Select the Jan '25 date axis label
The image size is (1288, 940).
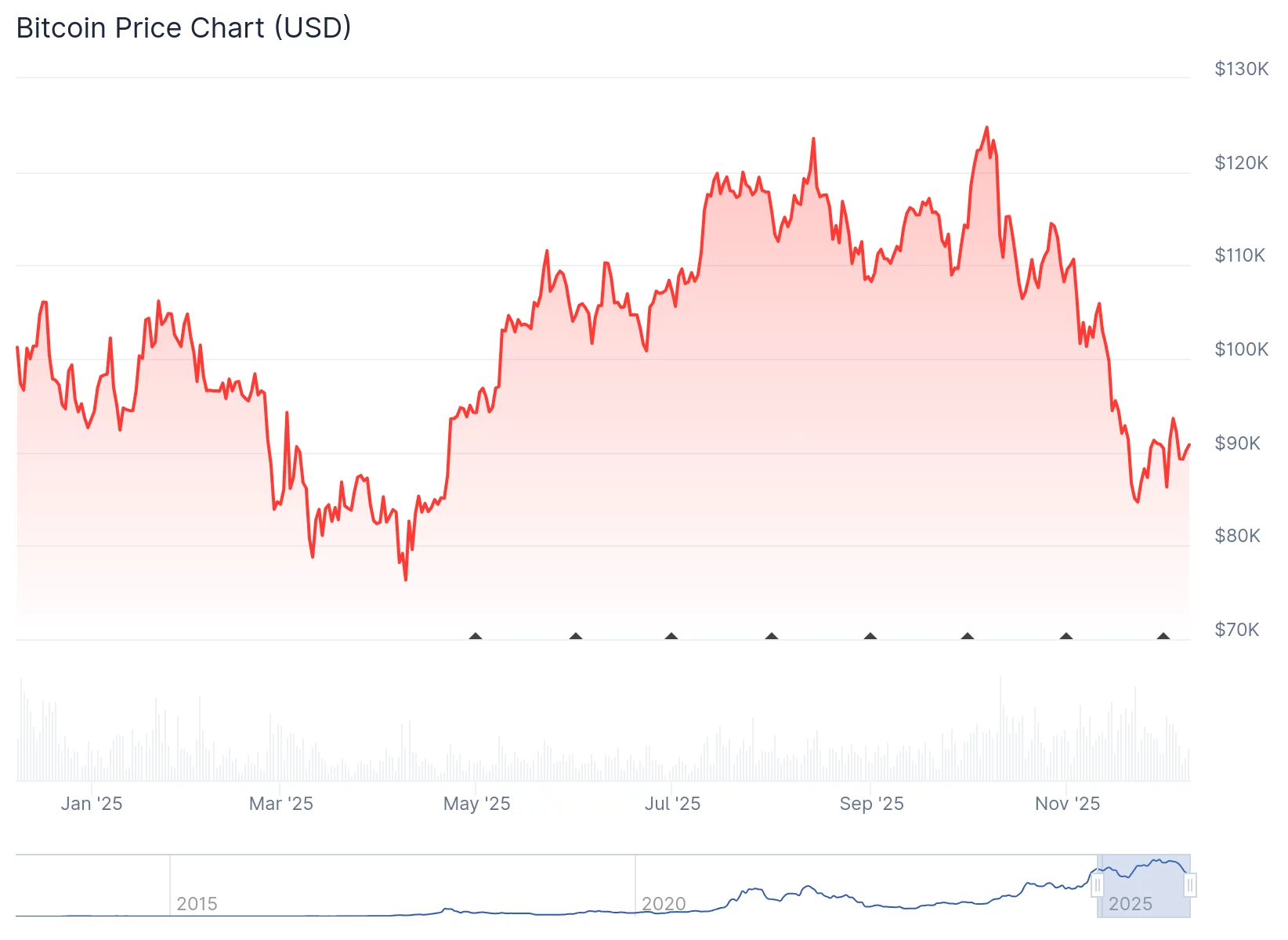tap(92, 804)
